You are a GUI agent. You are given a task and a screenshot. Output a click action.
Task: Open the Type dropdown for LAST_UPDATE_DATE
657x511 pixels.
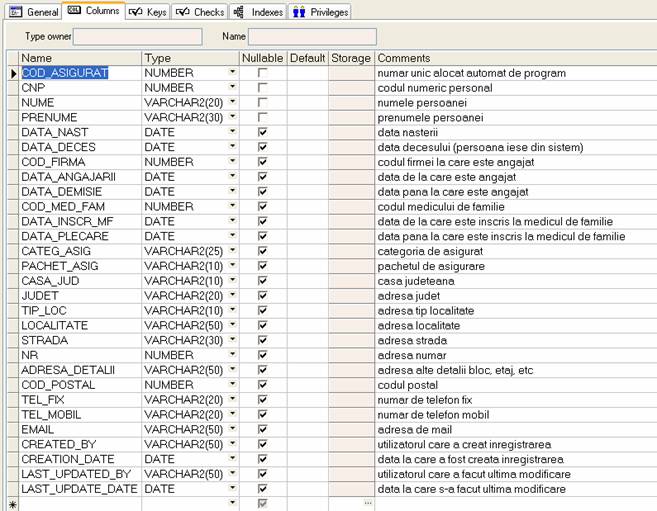point(232,489)
